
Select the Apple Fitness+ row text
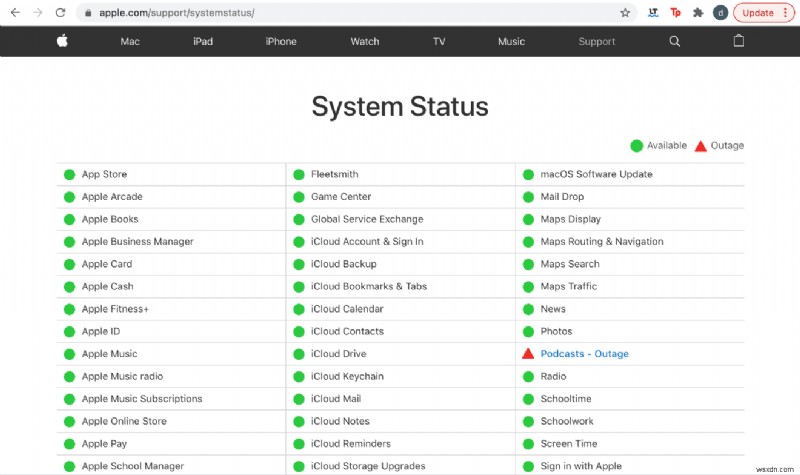coord(115,309)
